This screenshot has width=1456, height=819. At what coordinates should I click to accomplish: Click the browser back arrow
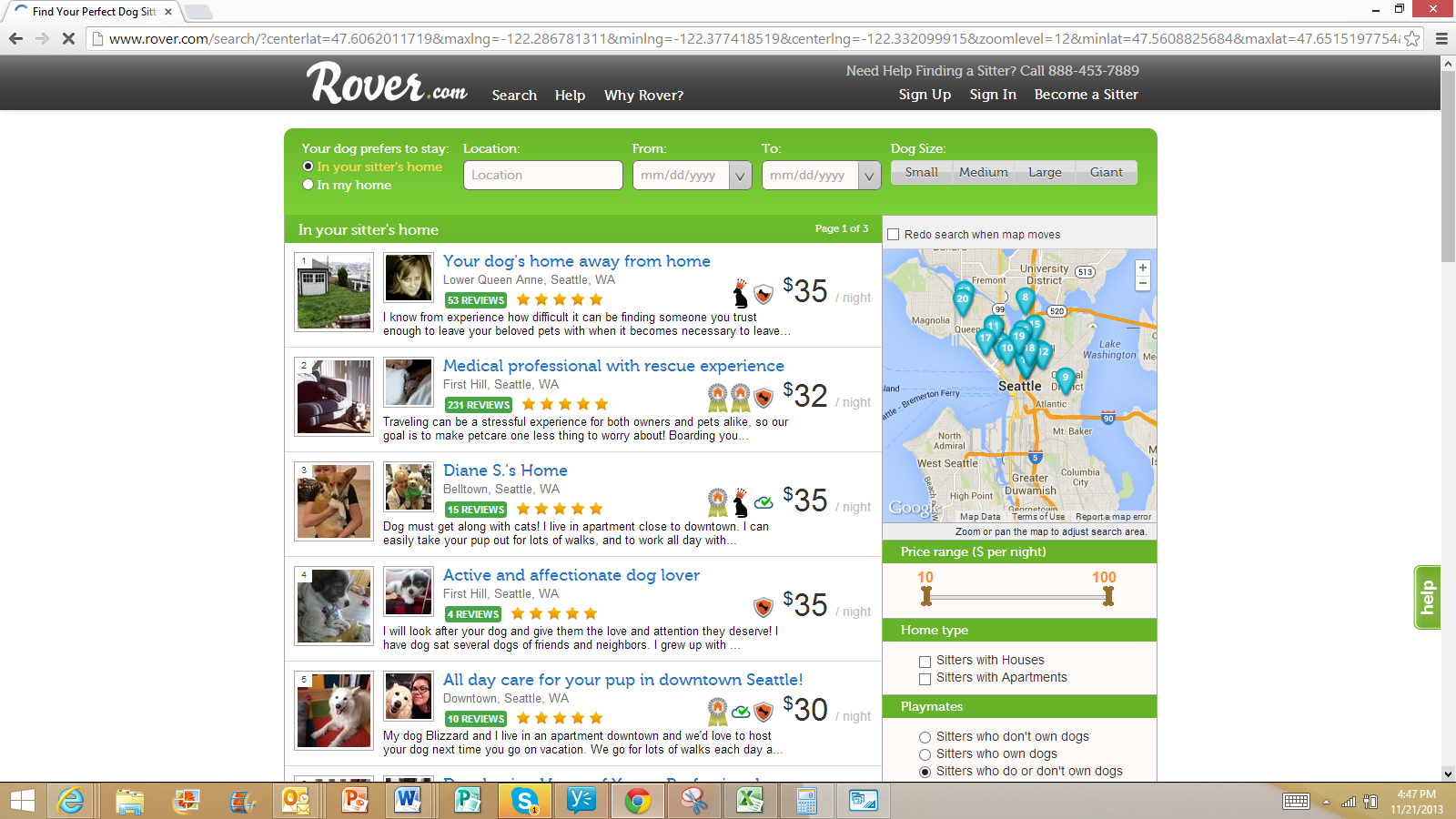coord(15,38)
